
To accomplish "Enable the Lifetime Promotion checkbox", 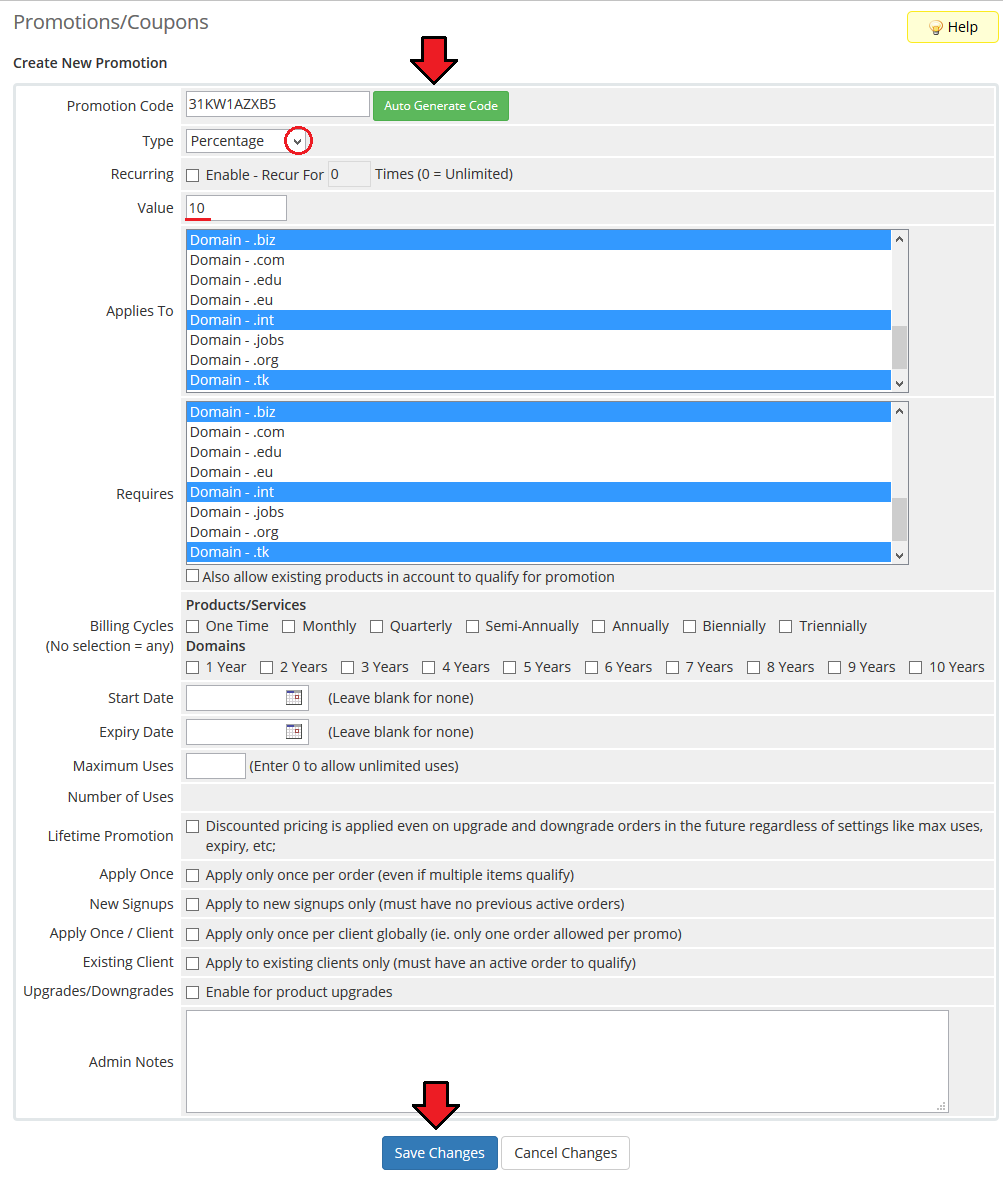I will 193,826.
